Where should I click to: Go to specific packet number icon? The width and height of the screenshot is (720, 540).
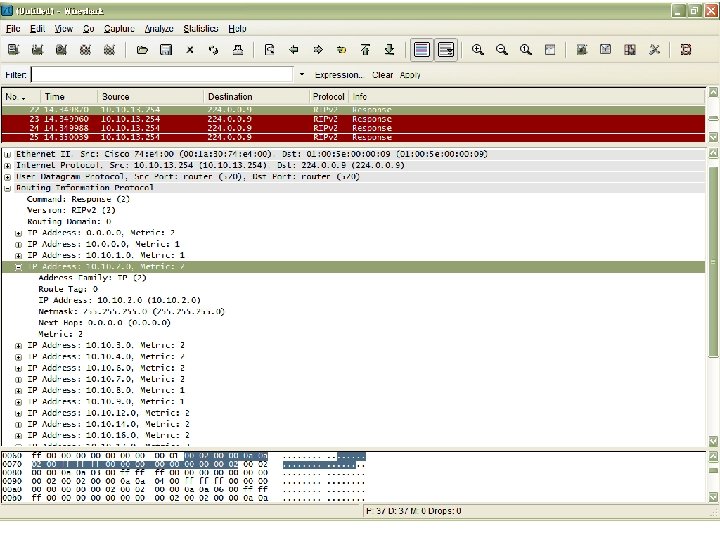tap(341, 50)
